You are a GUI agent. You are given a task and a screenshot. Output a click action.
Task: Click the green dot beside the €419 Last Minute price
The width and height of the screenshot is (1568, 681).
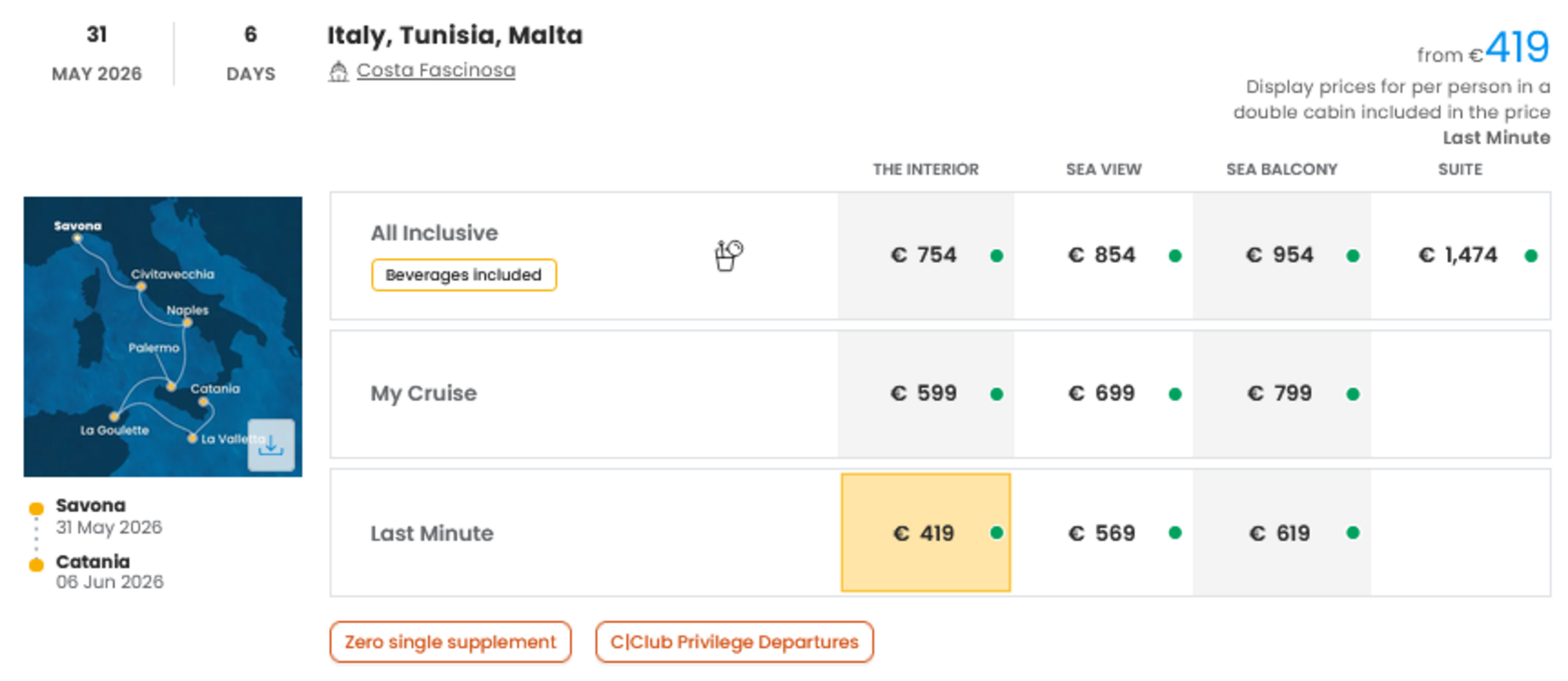[996, 533]
